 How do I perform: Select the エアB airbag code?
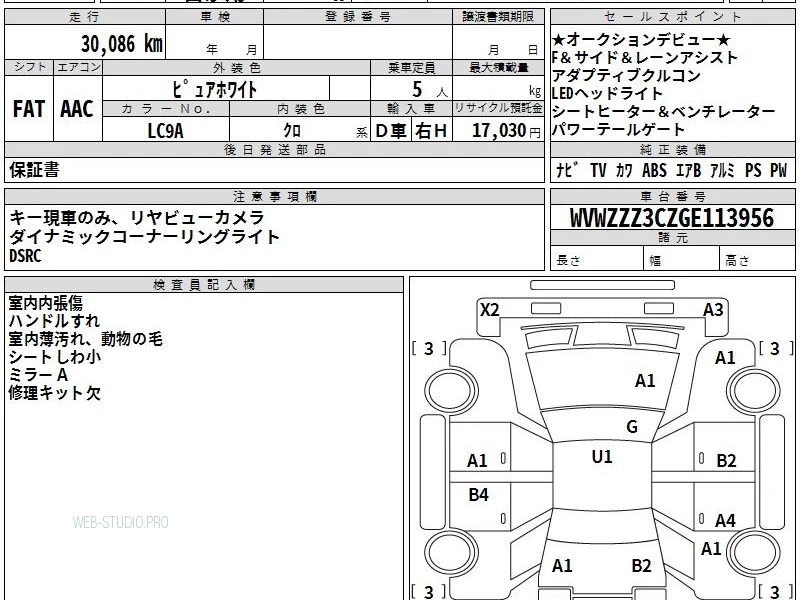pos(688,170)
